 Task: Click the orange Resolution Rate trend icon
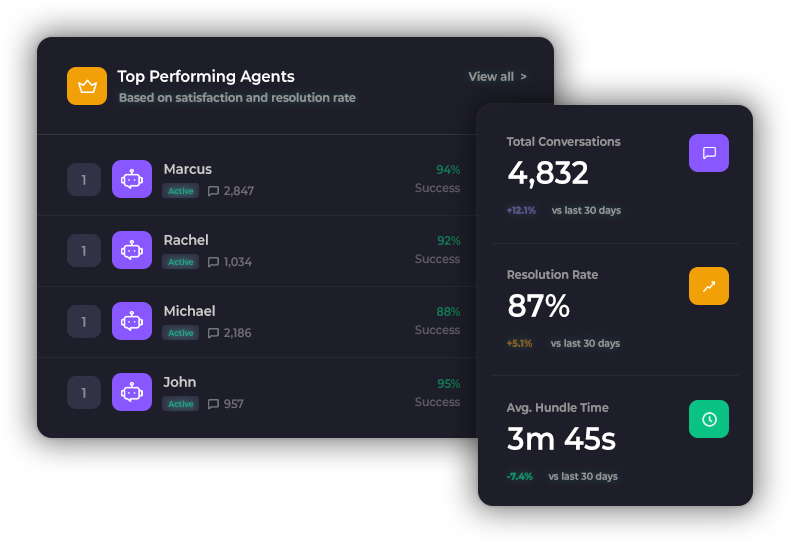coord(709,286)
